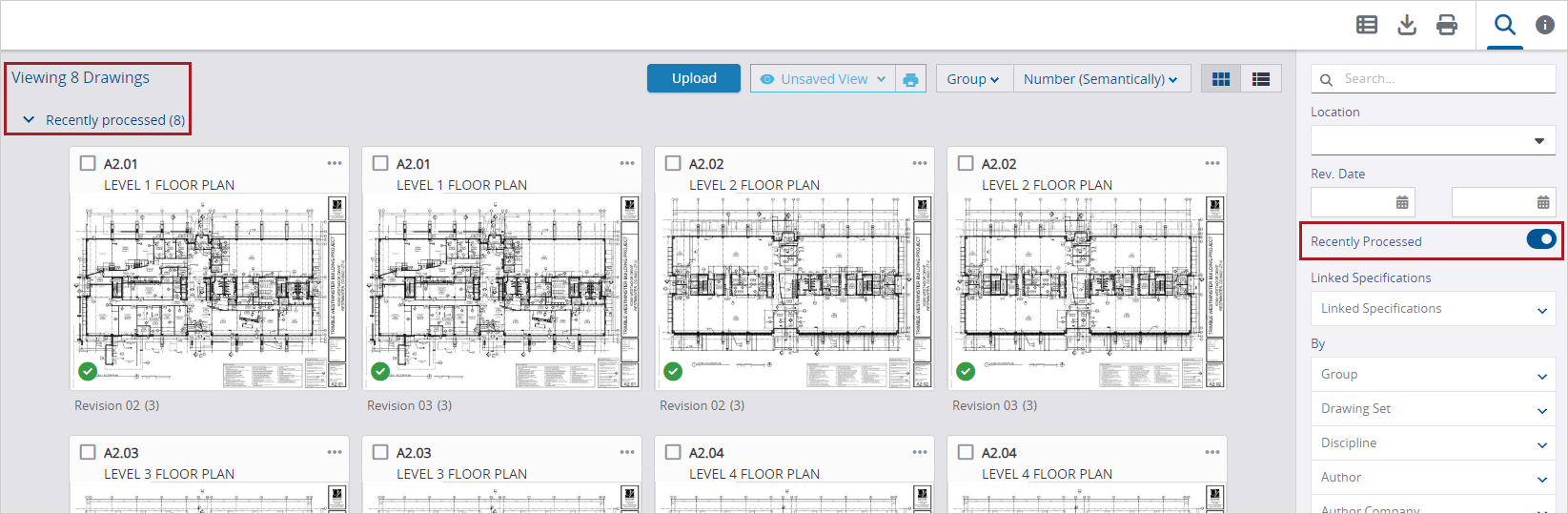Image resolution: width=1568 pixels, height=514 pixels.
Task: Check the first A2.03 drawing checkbox
Action: click(x=88, y=452)
